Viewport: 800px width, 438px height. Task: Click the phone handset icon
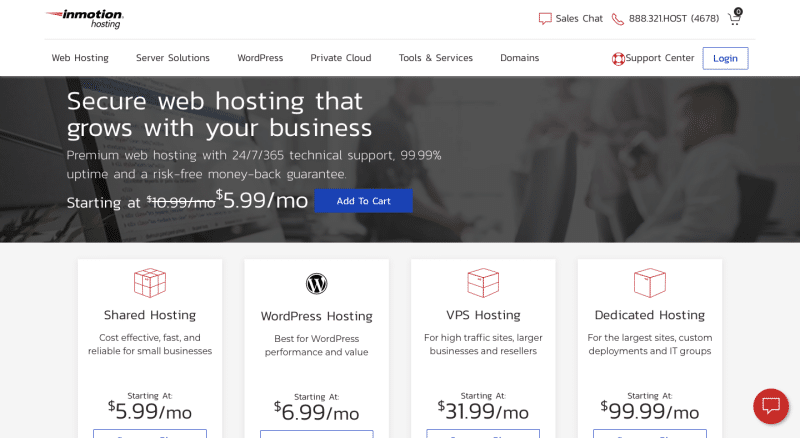coord(617,19)
